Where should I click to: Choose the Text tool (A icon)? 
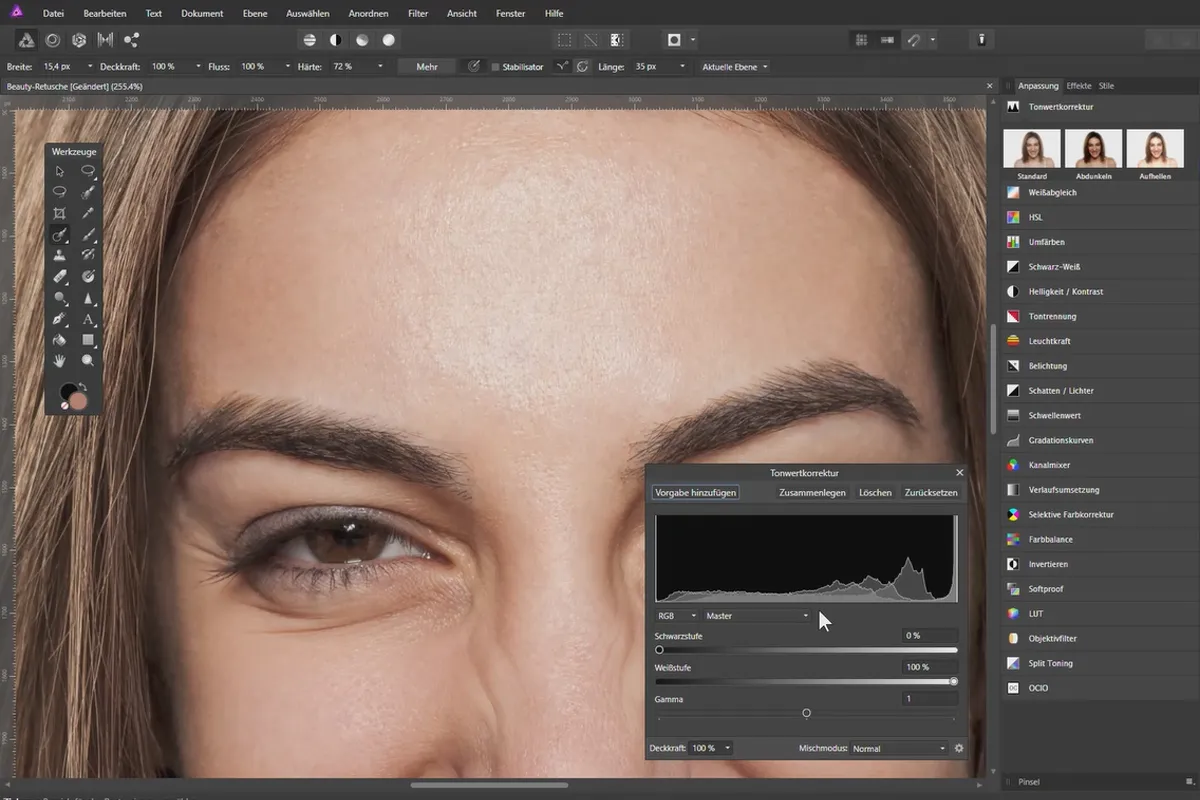coord(88,319)
